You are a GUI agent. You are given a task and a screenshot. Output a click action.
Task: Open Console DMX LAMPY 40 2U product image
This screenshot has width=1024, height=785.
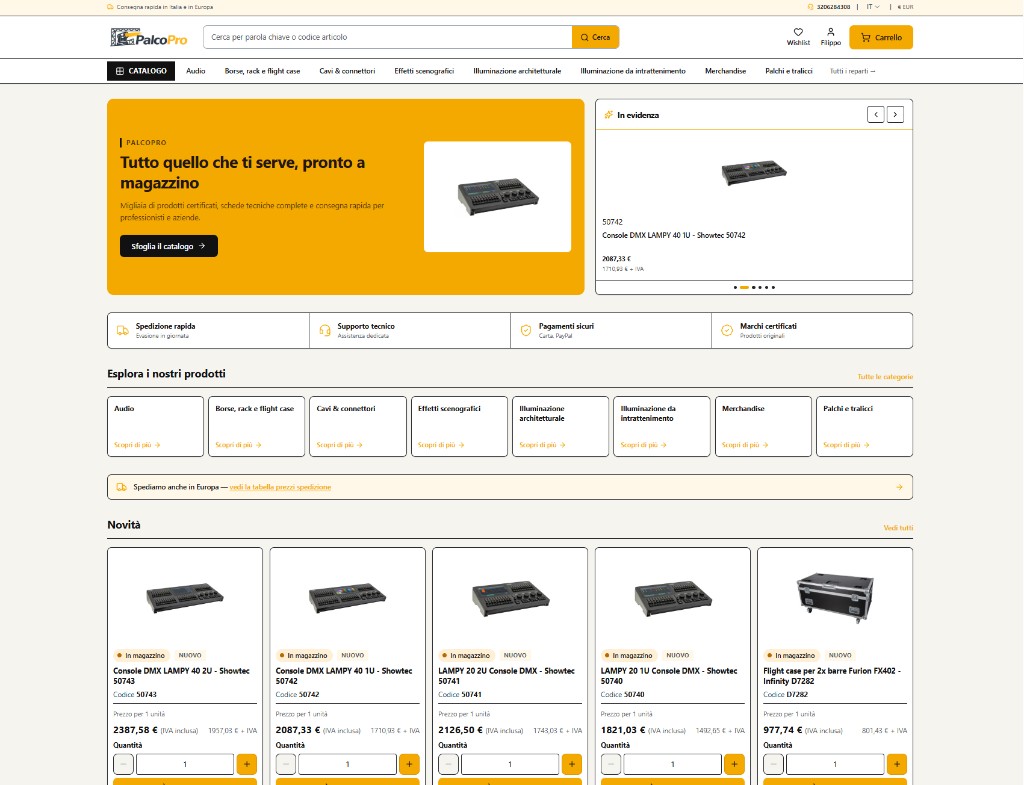(x=185, y=598)
